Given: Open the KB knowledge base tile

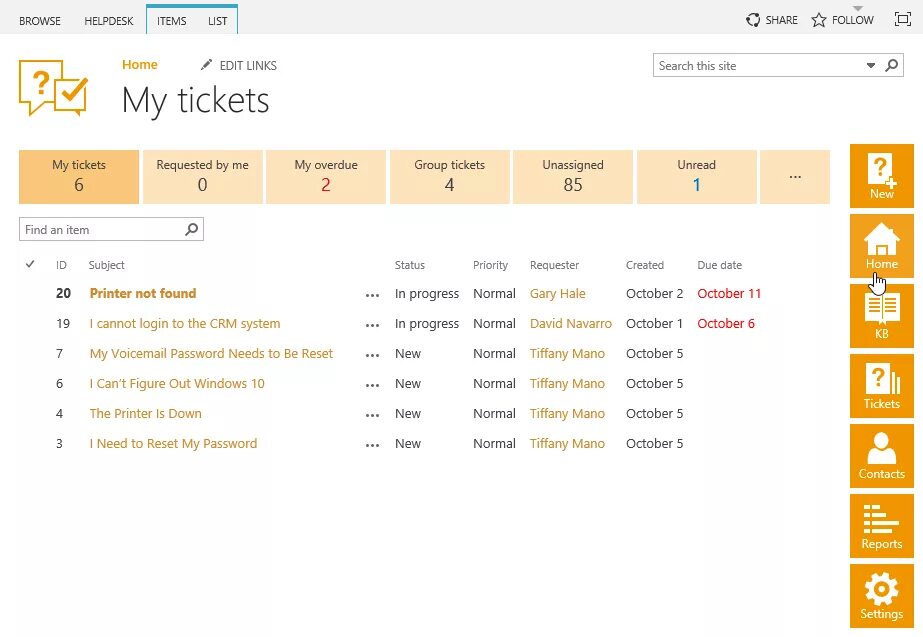Looking at the screenshot, I should coord(881,315).
